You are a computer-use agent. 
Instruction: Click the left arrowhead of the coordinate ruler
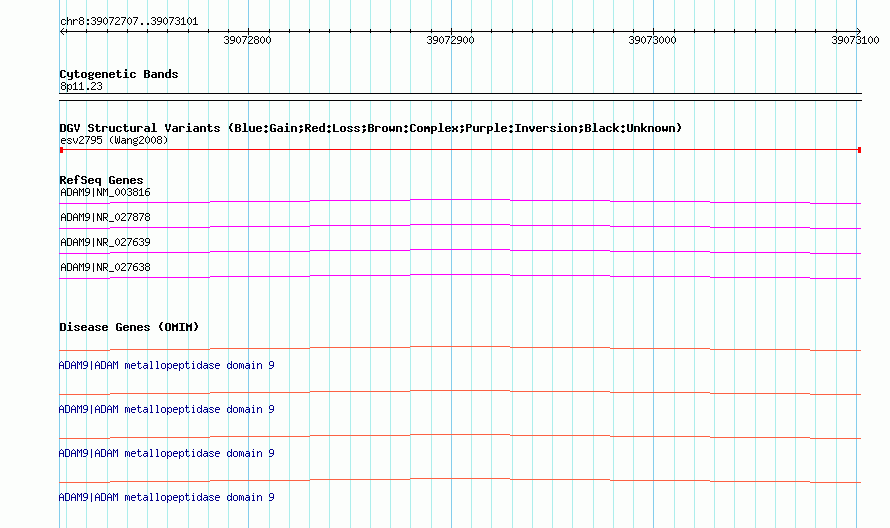click(x=62, y=31)
